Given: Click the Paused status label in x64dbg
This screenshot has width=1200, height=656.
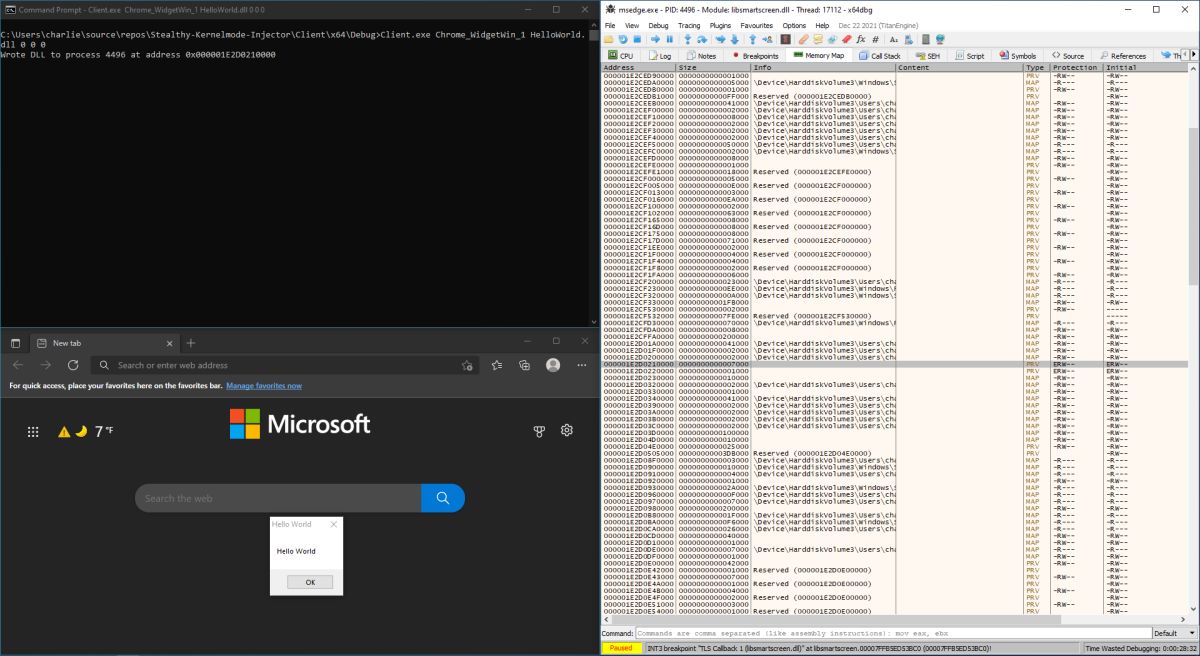Looking at the screenshot, I should click(620, 648).
